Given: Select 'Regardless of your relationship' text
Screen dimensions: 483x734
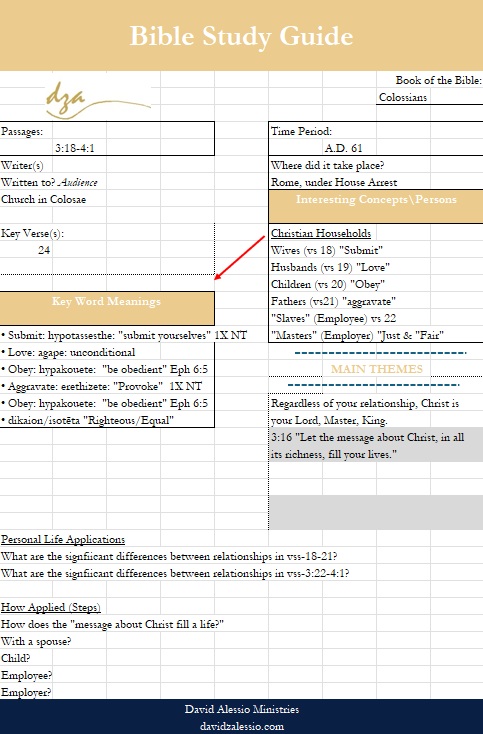Looking at the screenshot, I should (x=365, y=404).
